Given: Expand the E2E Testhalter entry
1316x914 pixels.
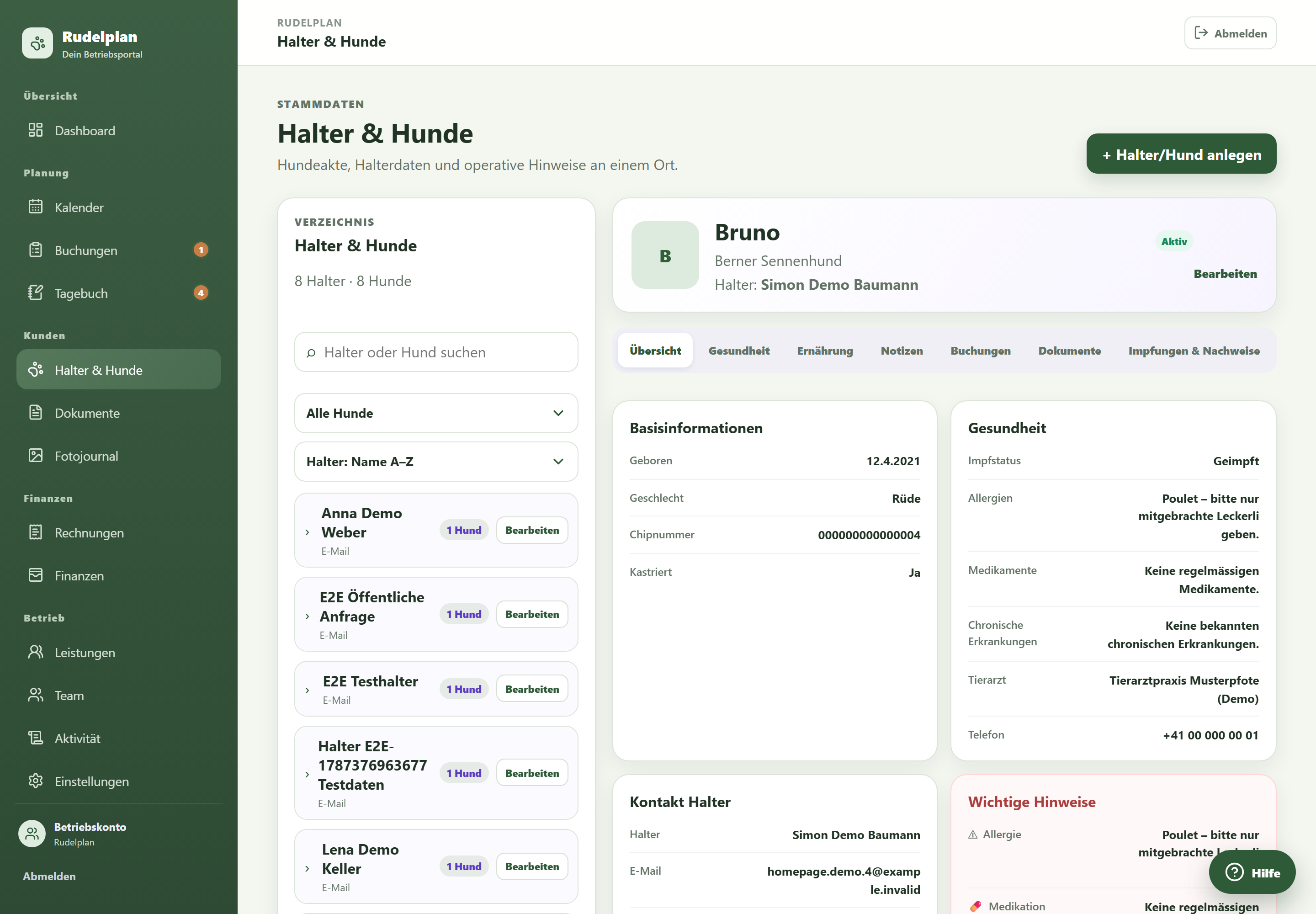Looking at the screenshot, I should [308, 691].
